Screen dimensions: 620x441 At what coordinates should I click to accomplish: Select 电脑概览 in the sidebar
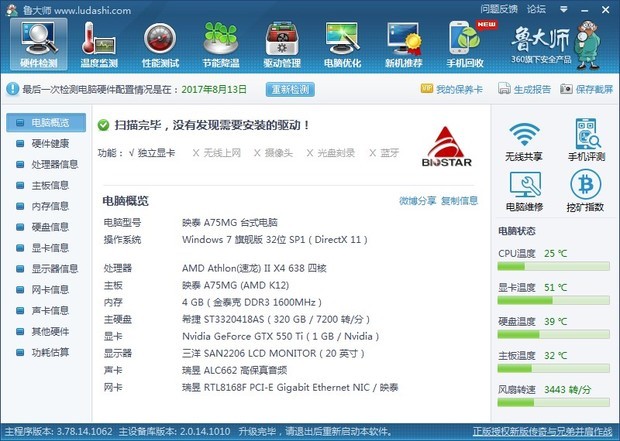click(x=46, y=123)
